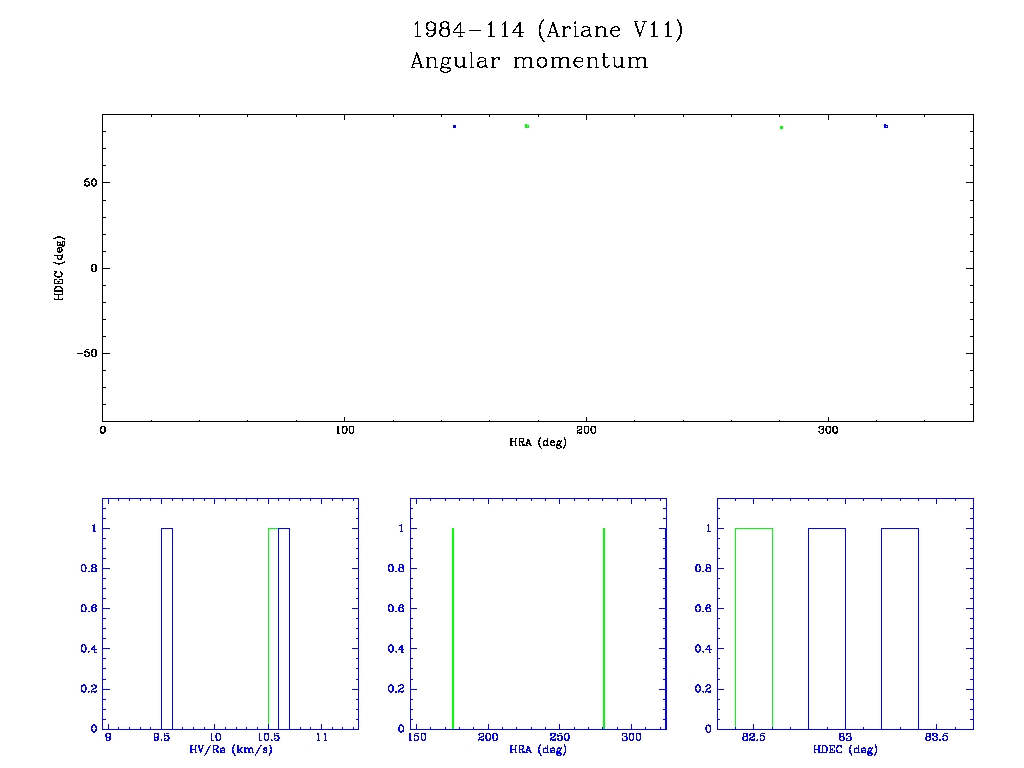Image resolution: width=1024 pixels, height=768 pixels.
Task: Click the HRA (deg) axis label under top plot
Action: click(x=537, y=442)
